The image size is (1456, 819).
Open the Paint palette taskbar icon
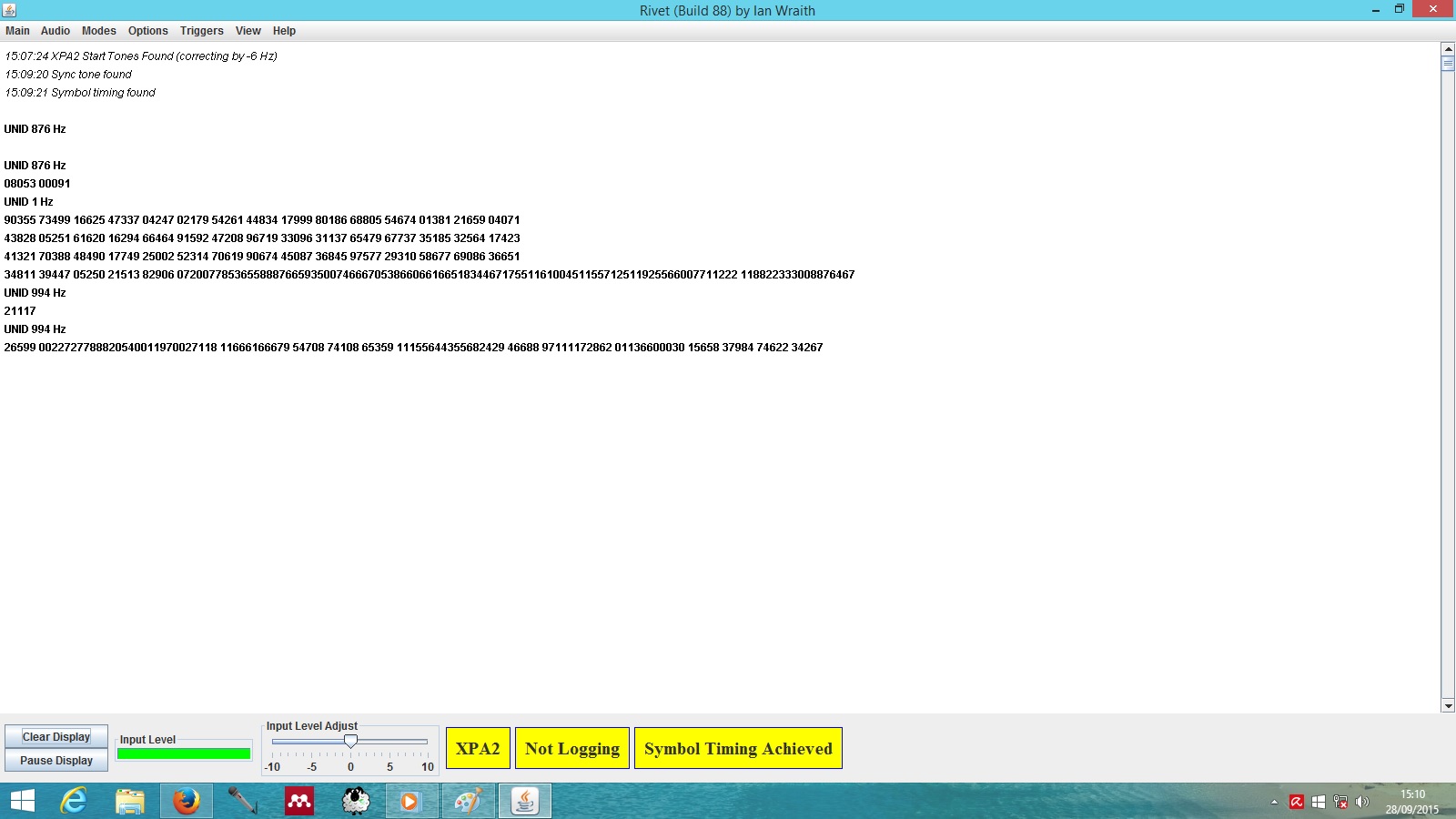[468, 801]
